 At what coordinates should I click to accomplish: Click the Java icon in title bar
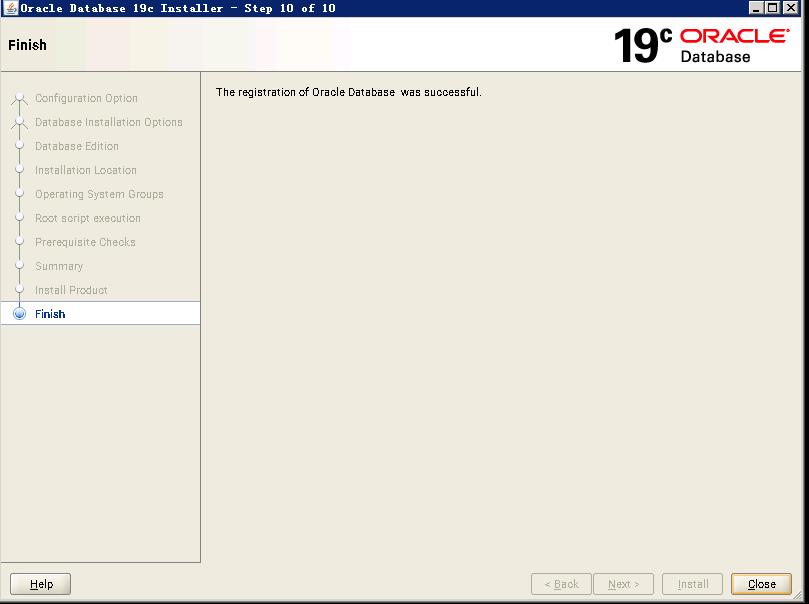[x=10, y=8]
